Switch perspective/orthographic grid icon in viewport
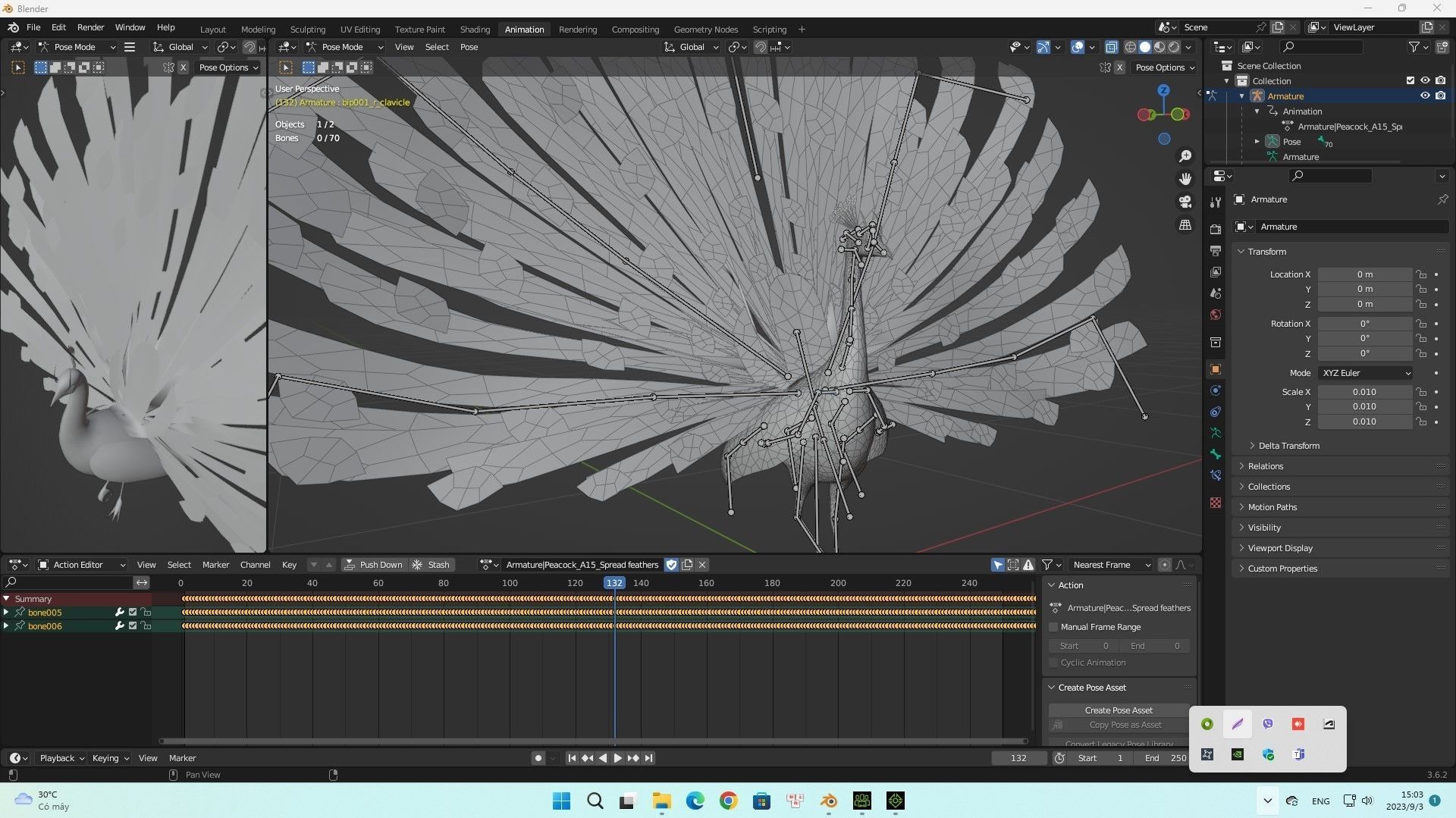 click(1185, 225)
